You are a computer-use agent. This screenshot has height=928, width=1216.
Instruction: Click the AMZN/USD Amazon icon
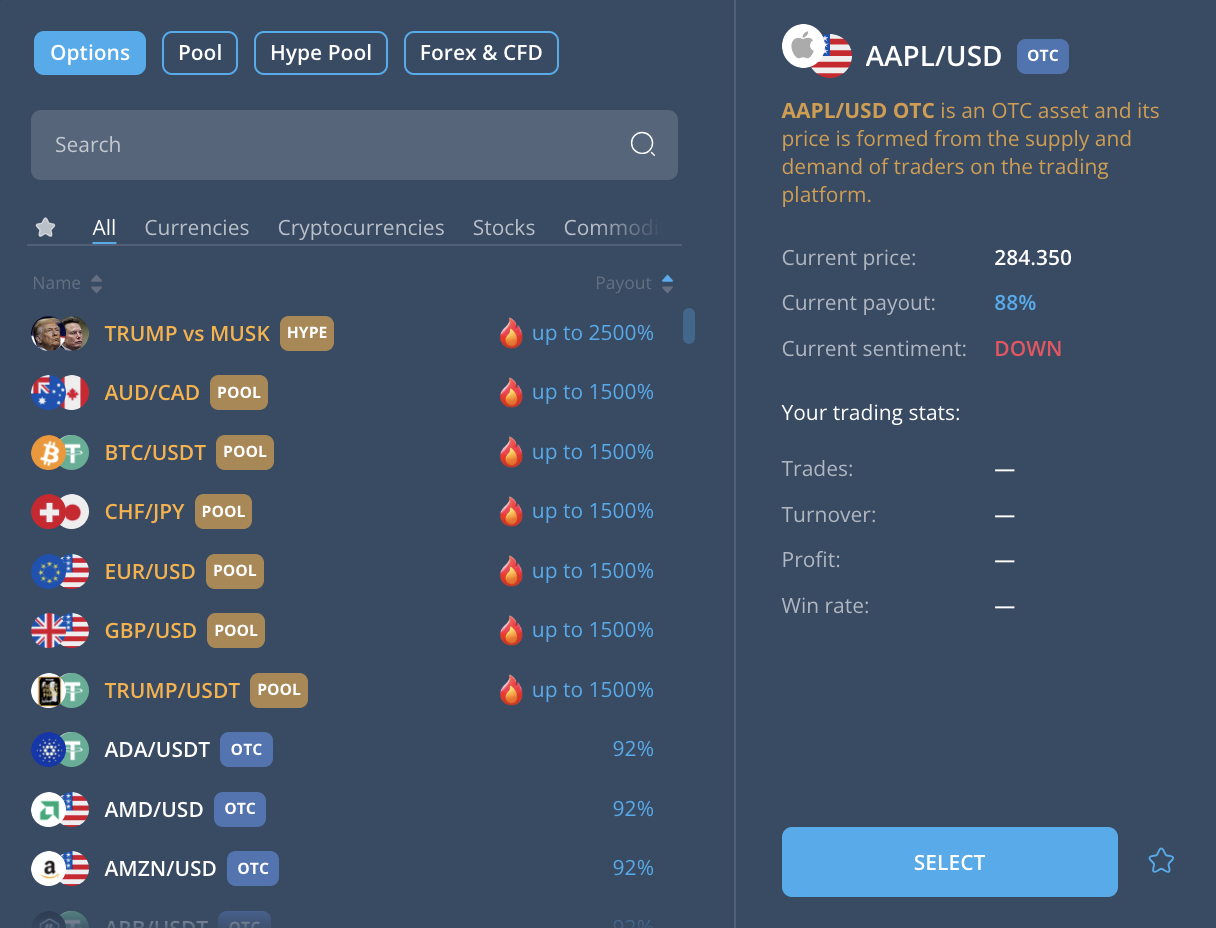[x=59, y=868]
